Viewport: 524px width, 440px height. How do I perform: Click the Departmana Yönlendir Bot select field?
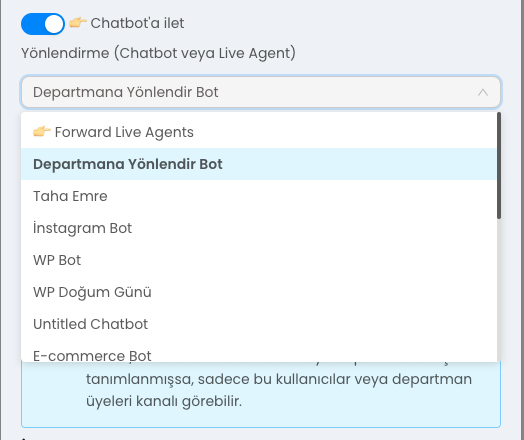click(261, 92)
